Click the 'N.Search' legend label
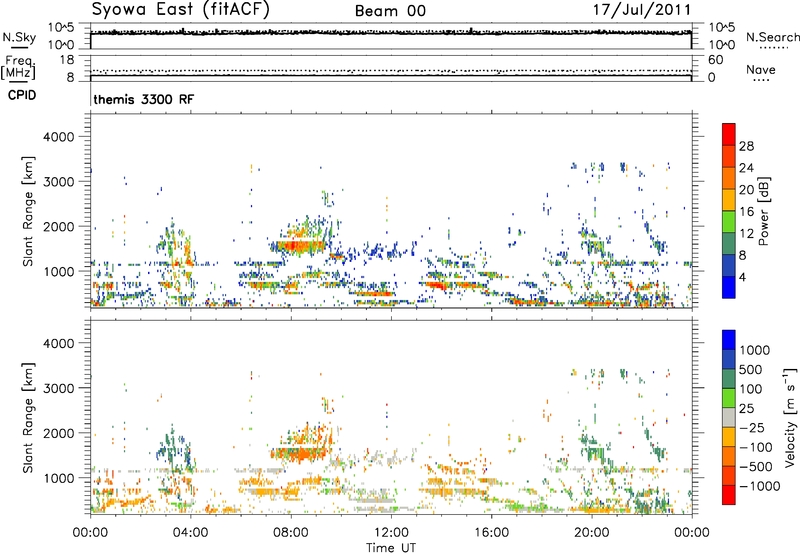 [772, 37]
